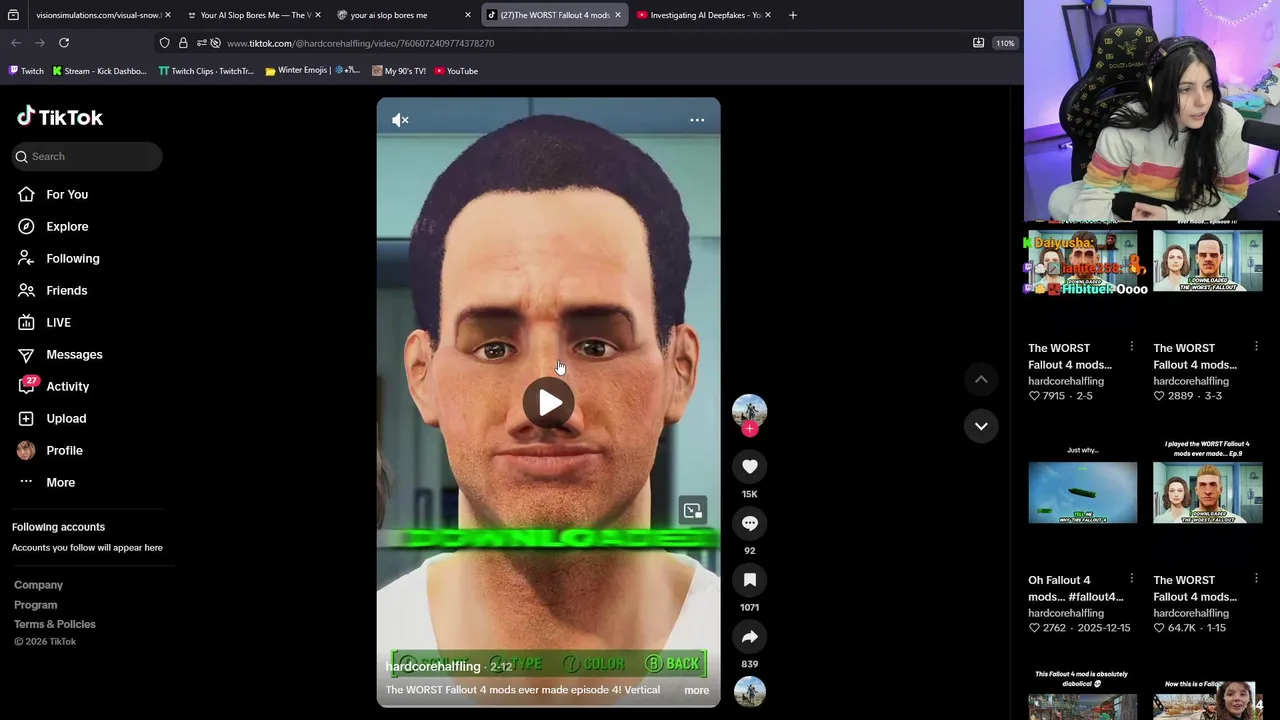Open options for the 7915-likes video

click(x=1131, y=347)
